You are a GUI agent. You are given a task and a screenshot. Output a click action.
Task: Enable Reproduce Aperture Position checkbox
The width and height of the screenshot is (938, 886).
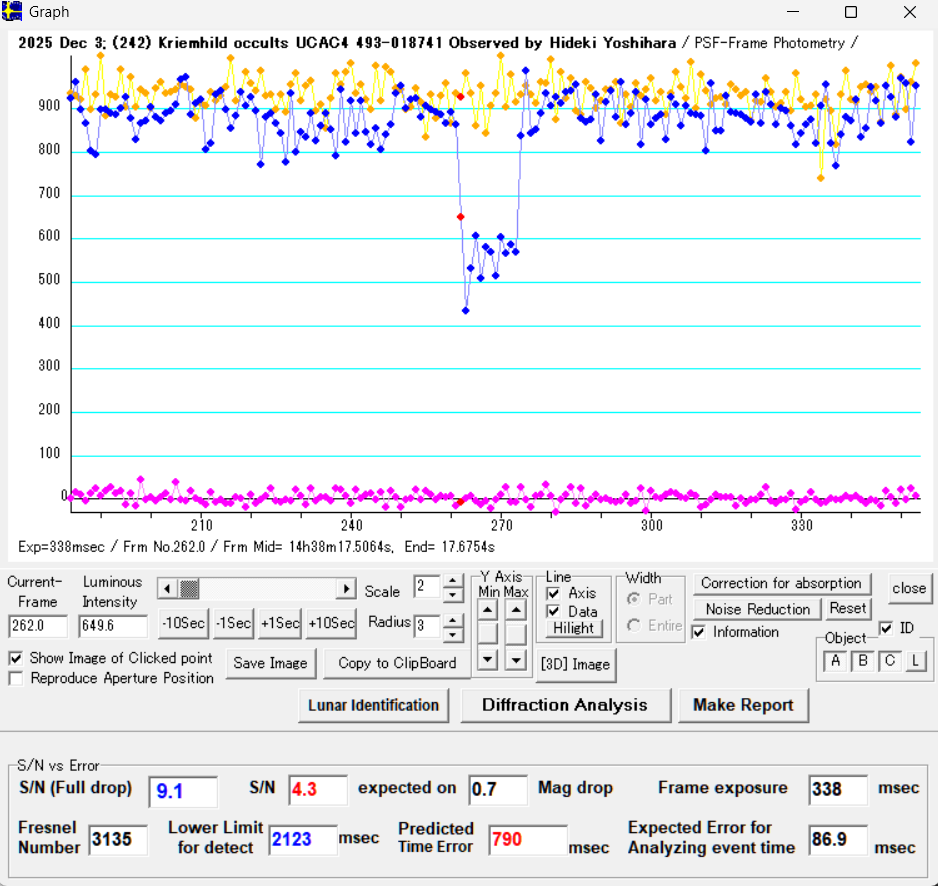tap(16, 678)
